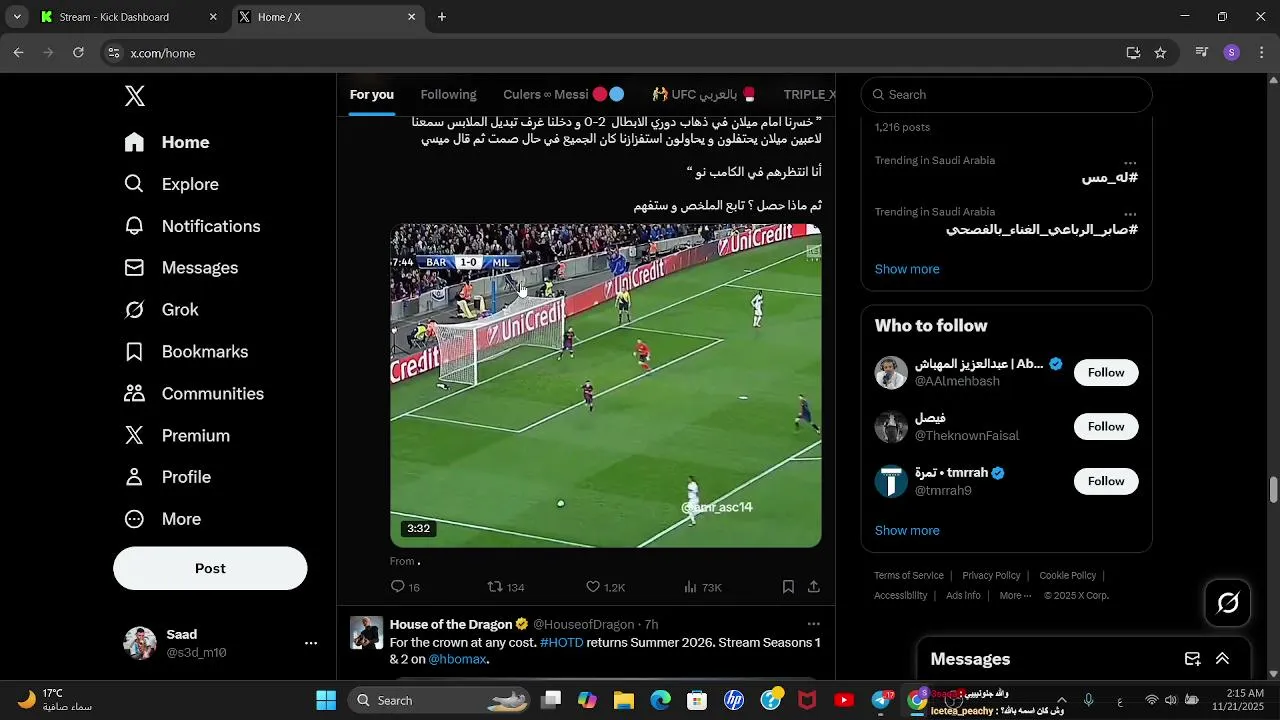Install app icon in address bar
The width and height of the screenshot is (1280, 720).
click(1133, 53)
